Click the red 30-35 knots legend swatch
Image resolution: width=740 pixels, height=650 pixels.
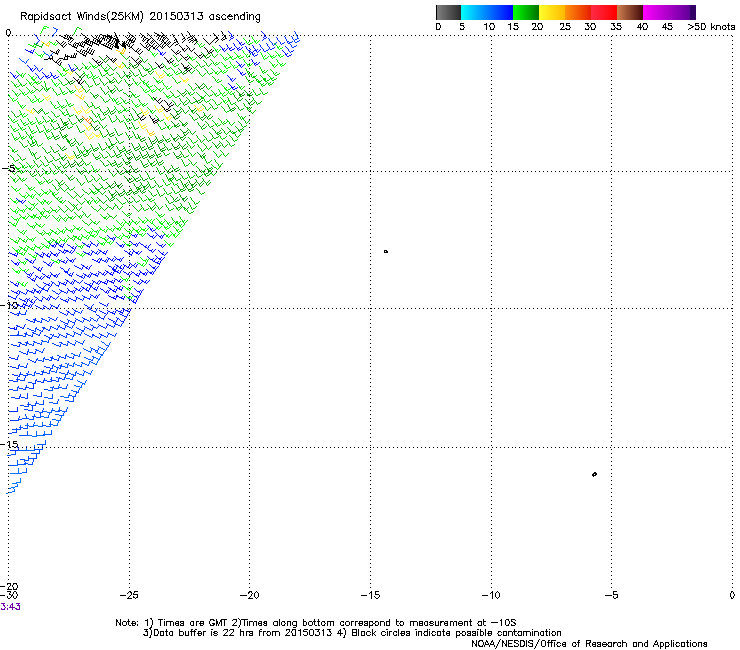pos(604,12)
